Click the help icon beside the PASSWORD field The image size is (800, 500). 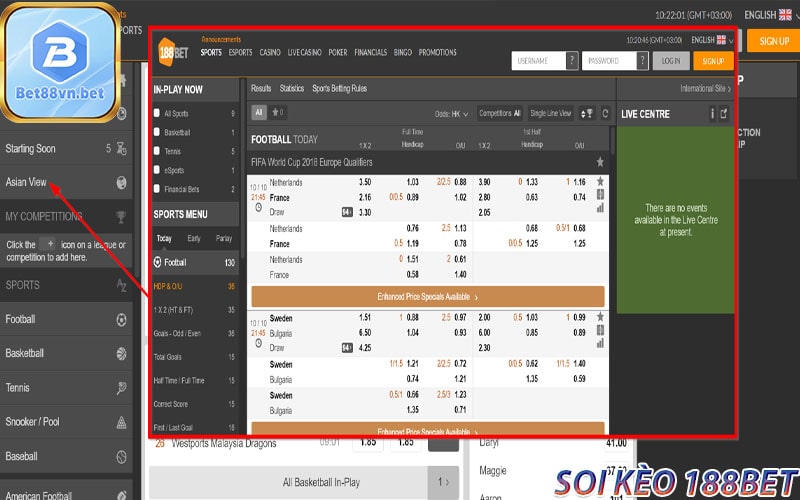coord(642,60)
